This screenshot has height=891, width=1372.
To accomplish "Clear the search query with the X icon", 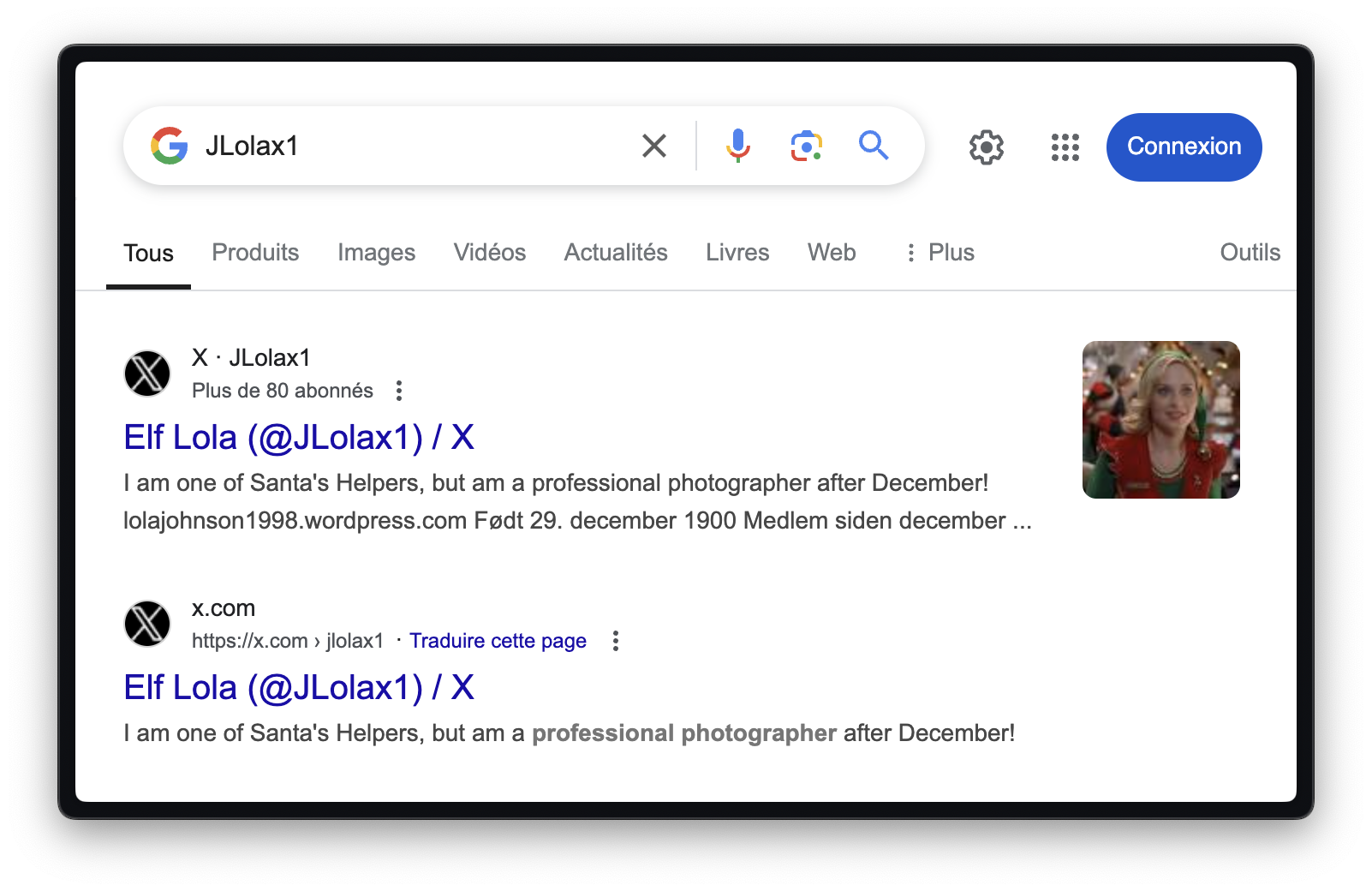I will (x=654, y=146).
